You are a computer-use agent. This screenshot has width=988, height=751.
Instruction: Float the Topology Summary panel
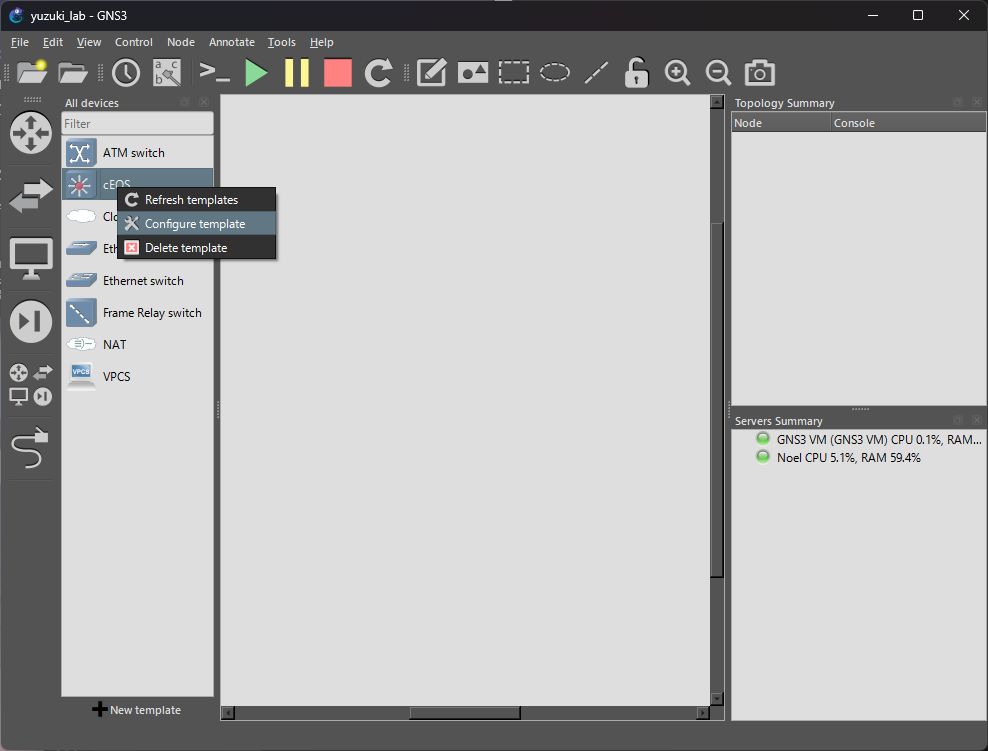(x=958, y=102)
